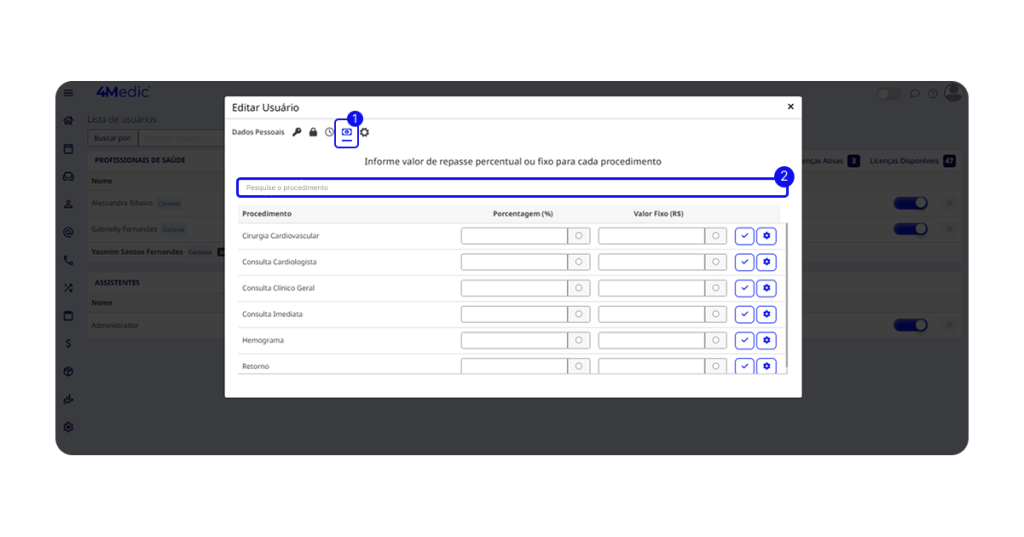Click Valor Fixo input for Consulta Imediata
Image resolution: width=1024 pixels, height=537 pixels.
(651, 314)
